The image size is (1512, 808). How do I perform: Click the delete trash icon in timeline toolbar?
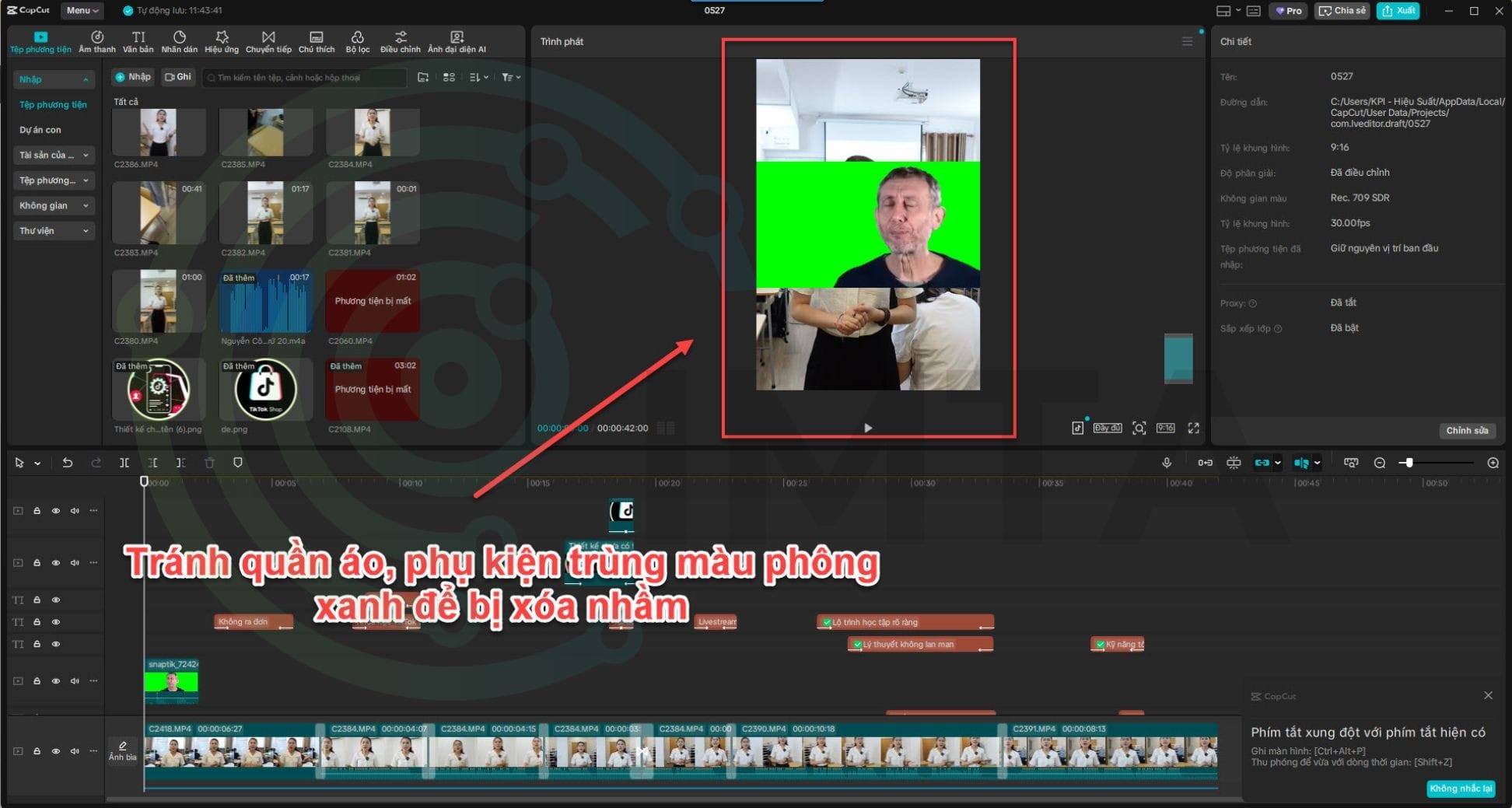point(209,463)
